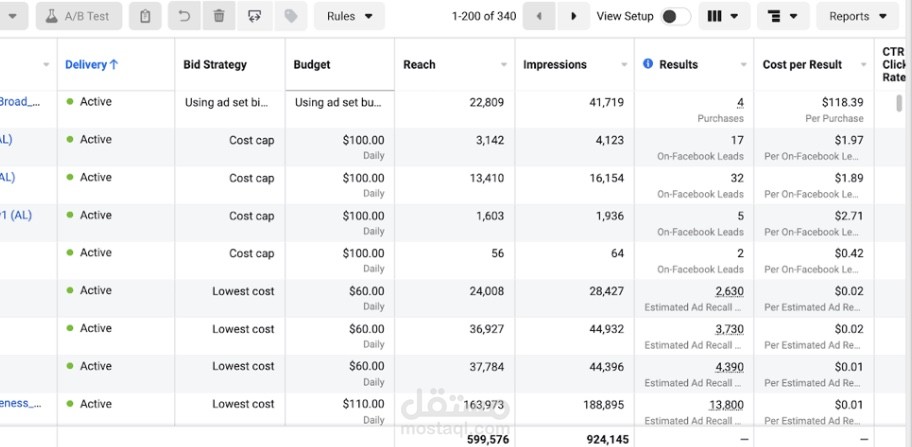Viewport: 912px width, 447px height.
Task: Open Impressions column options arrow
Action: (624, 65)
